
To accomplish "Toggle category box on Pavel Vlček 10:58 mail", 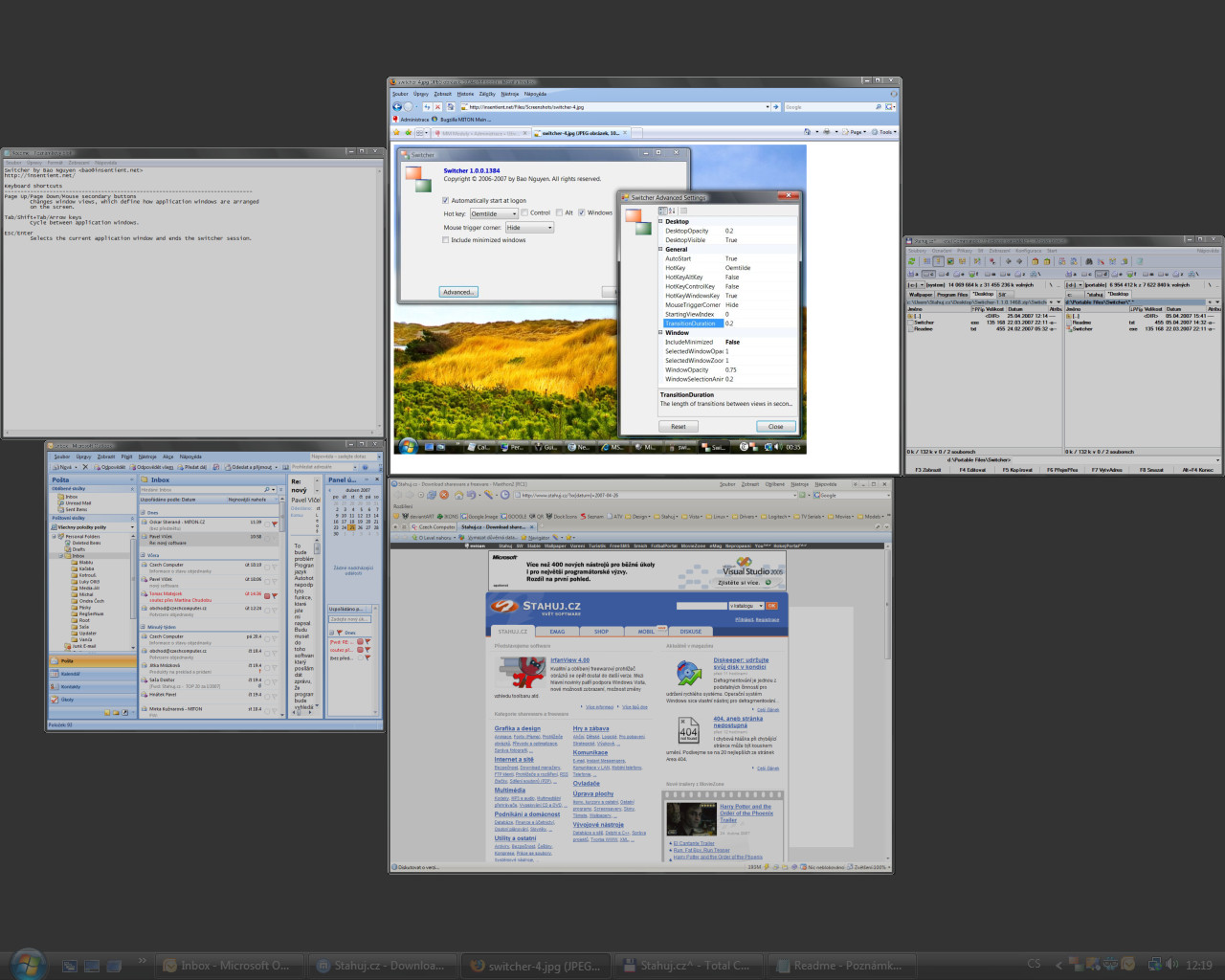I will click(268, 537).
